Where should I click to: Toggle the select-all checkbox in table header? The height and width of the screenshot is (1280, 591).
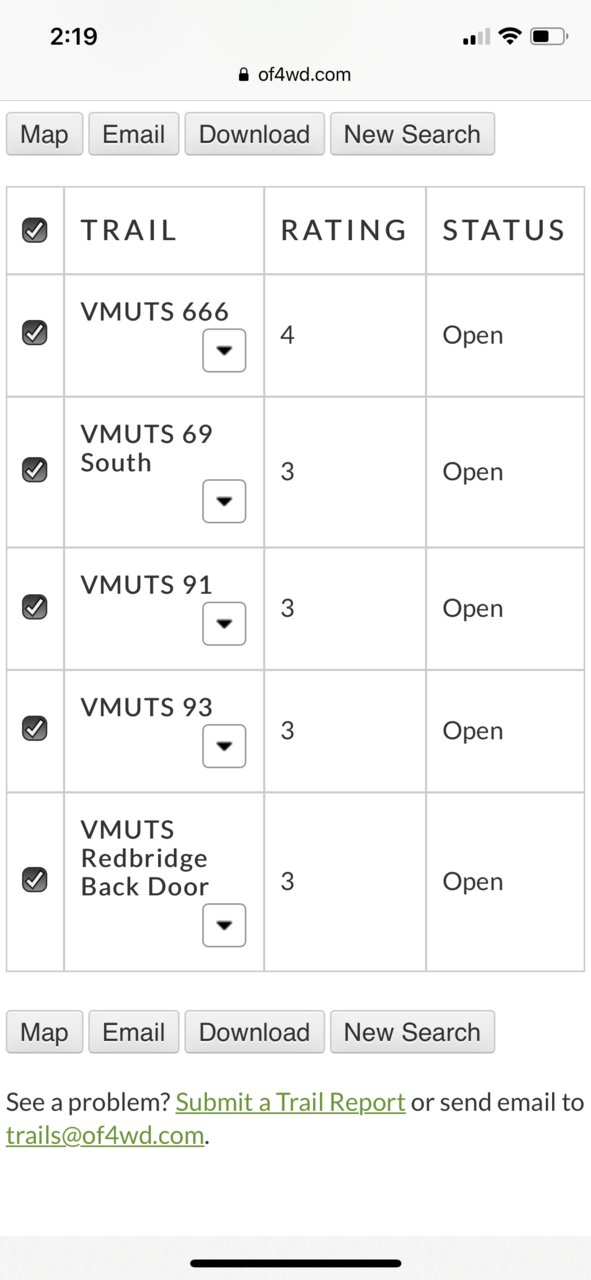(35, 230)
